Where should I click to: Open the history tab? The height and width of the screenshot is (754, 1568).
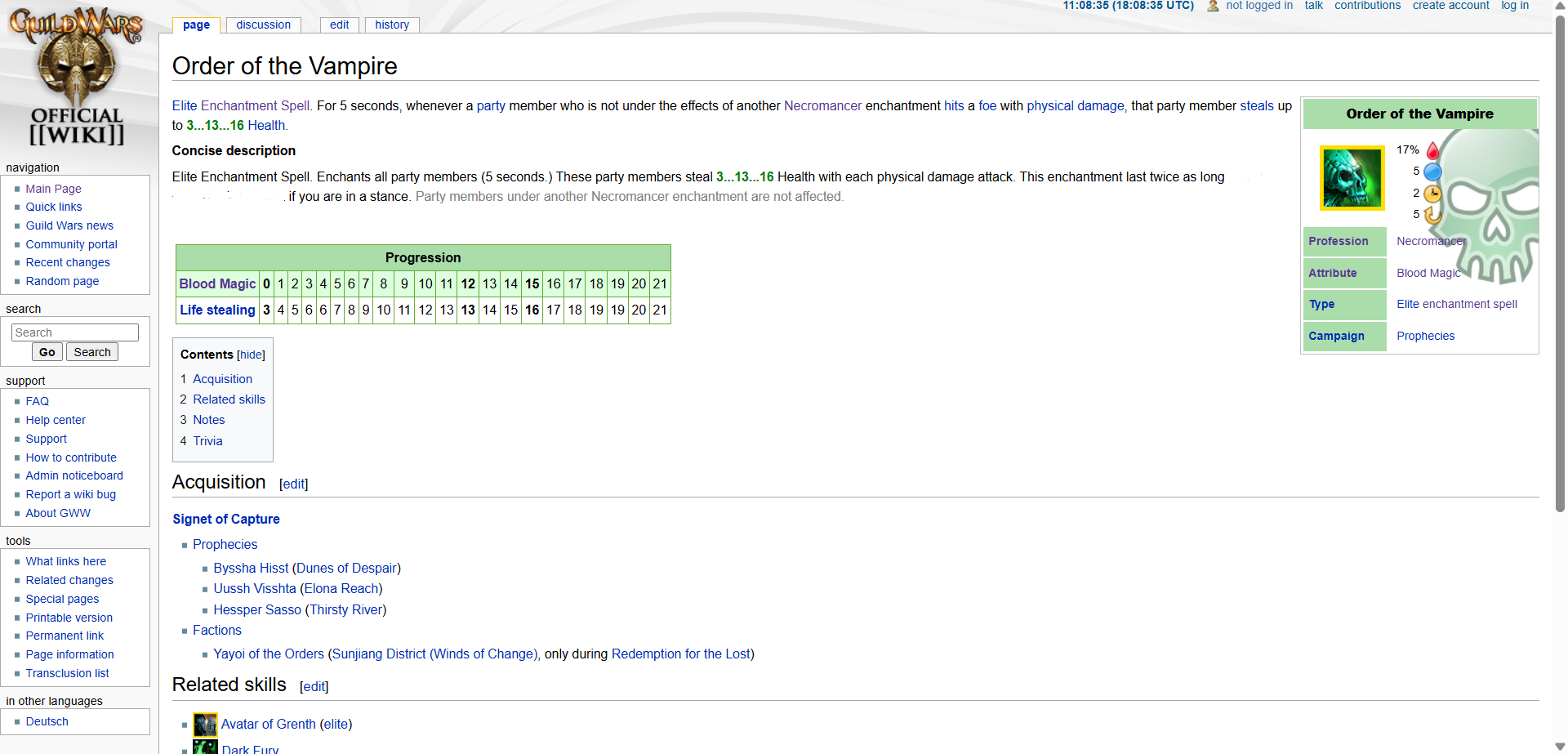click(392, 25)
